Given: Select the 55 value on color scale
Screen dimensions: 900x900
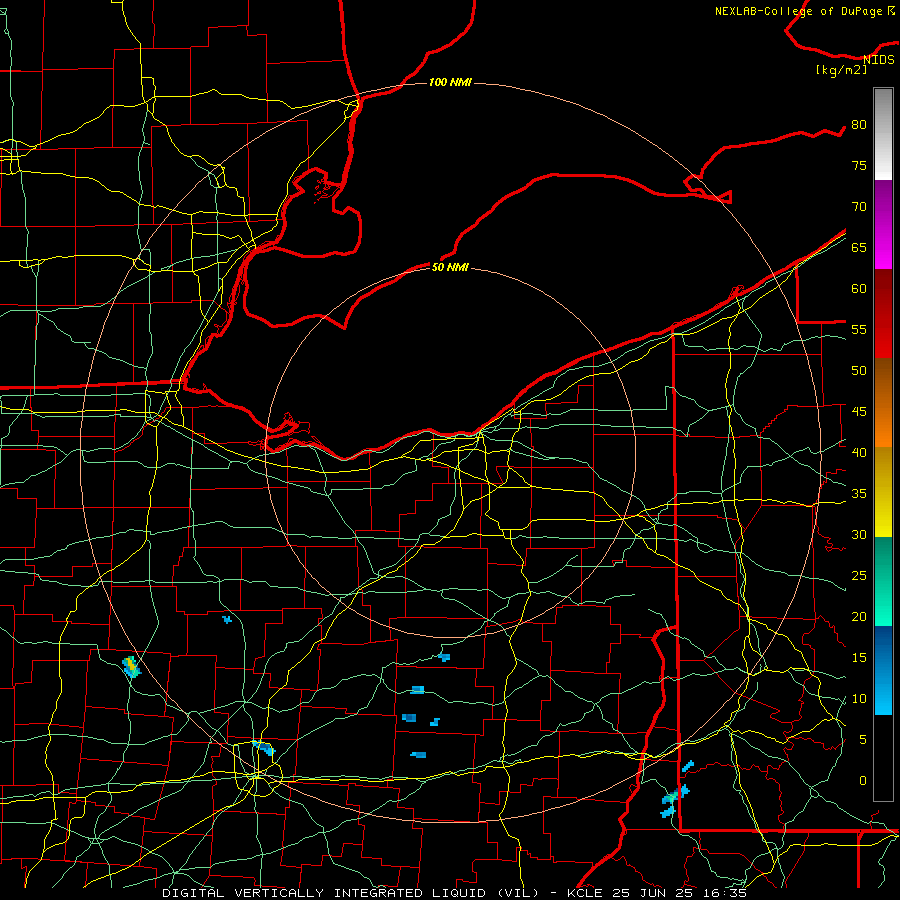Looking at the screenshot, I should [859, 330].
